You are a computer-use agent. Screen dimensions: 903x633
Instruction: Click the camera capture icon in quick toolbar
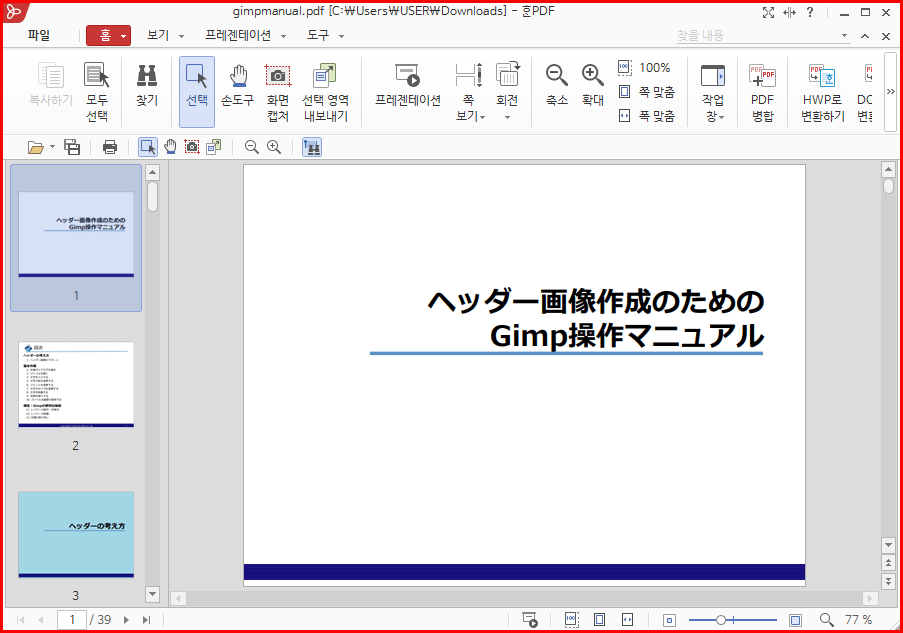[192, 147]
